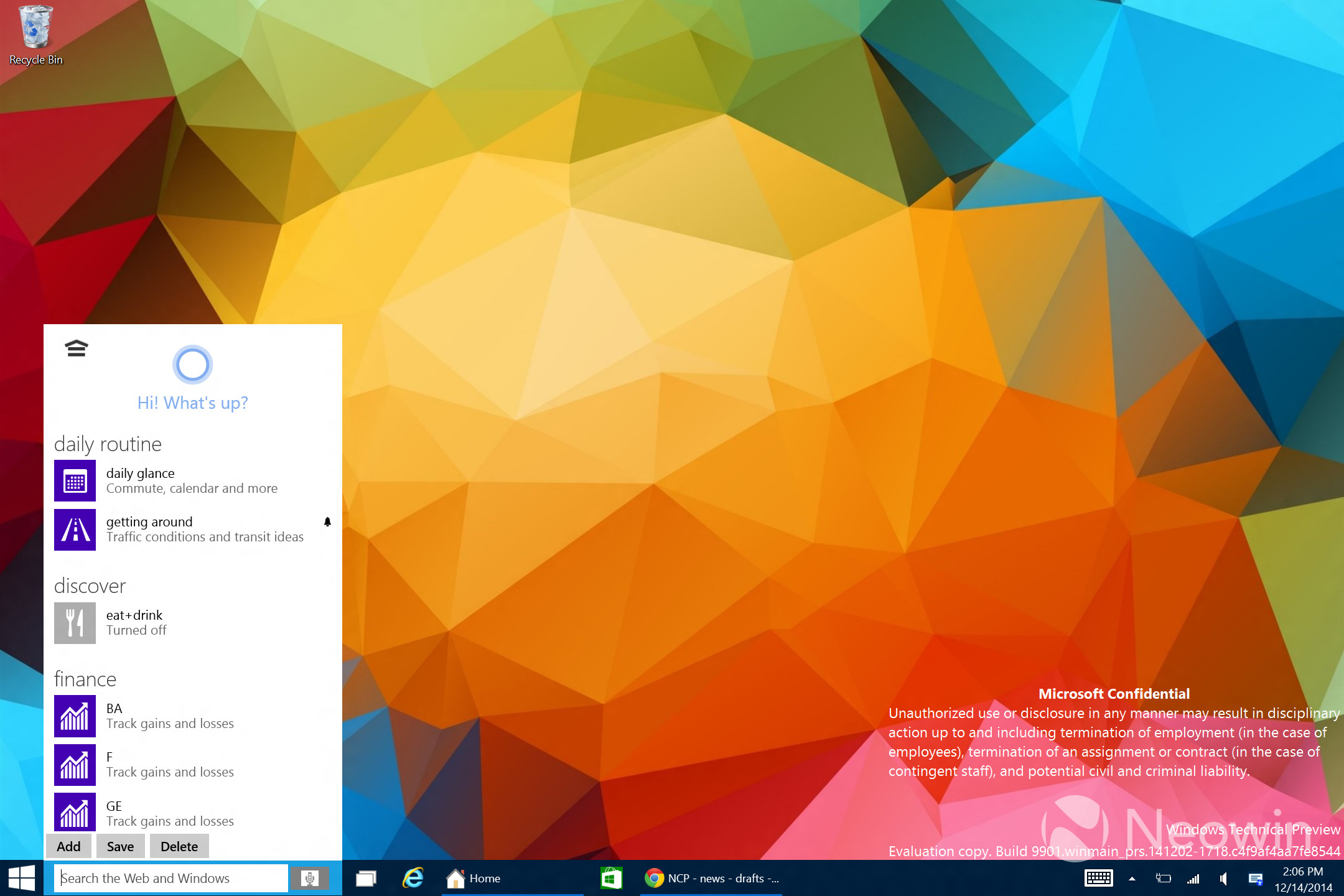Toggle the getting around notification bell
This screenshot has width=1344, height=896.
click(x=327, y=522)
